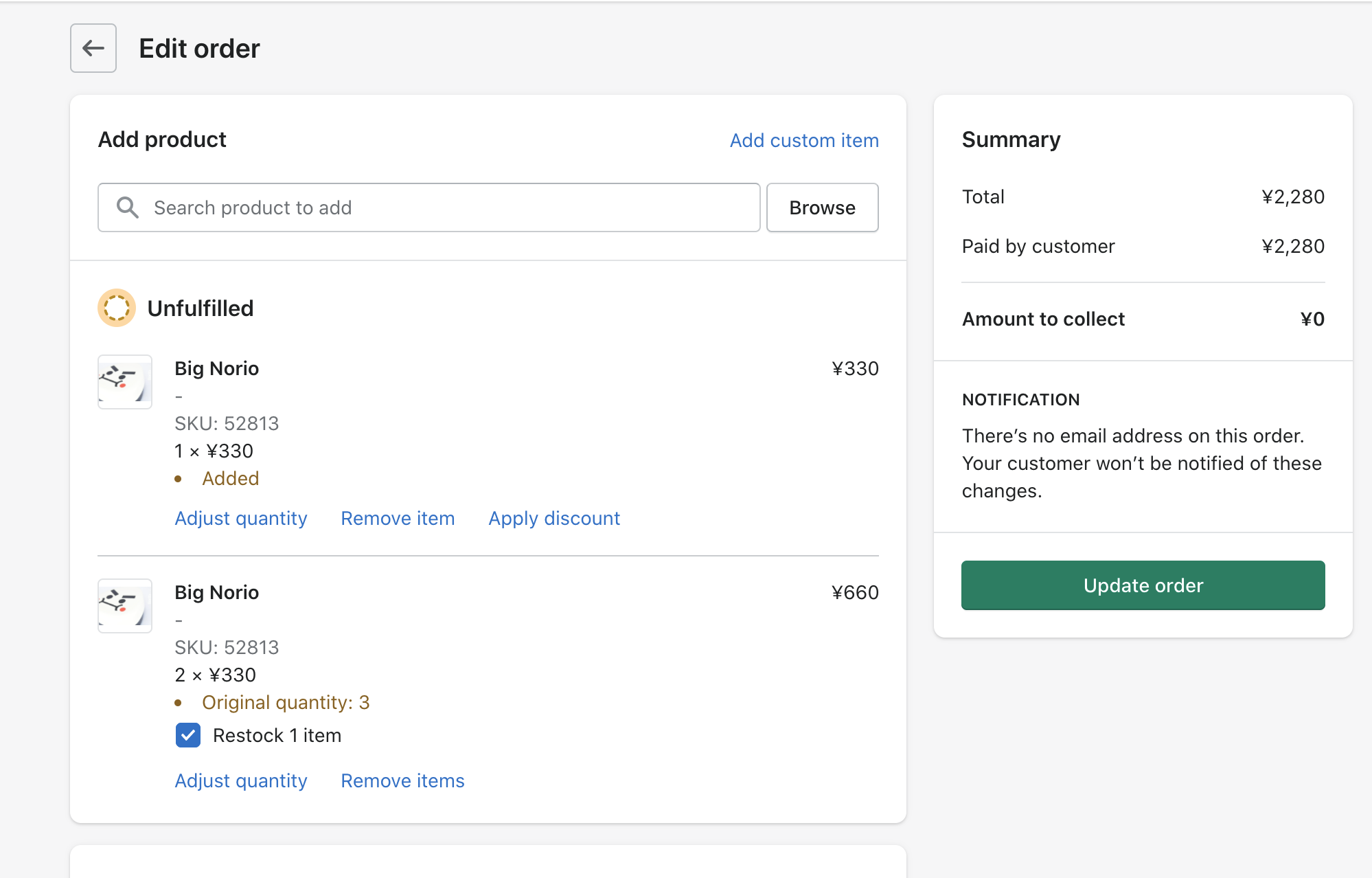
Task: Click the Summary heading
Action: point(1011,139)
